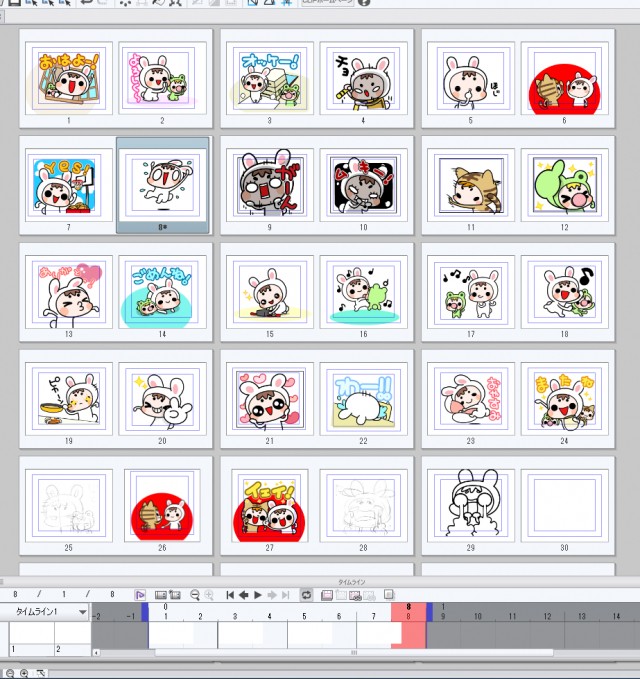The image size is (640, 679).
Task: Zoom in page manager with bottom magnifier
Action: (24, 674)
